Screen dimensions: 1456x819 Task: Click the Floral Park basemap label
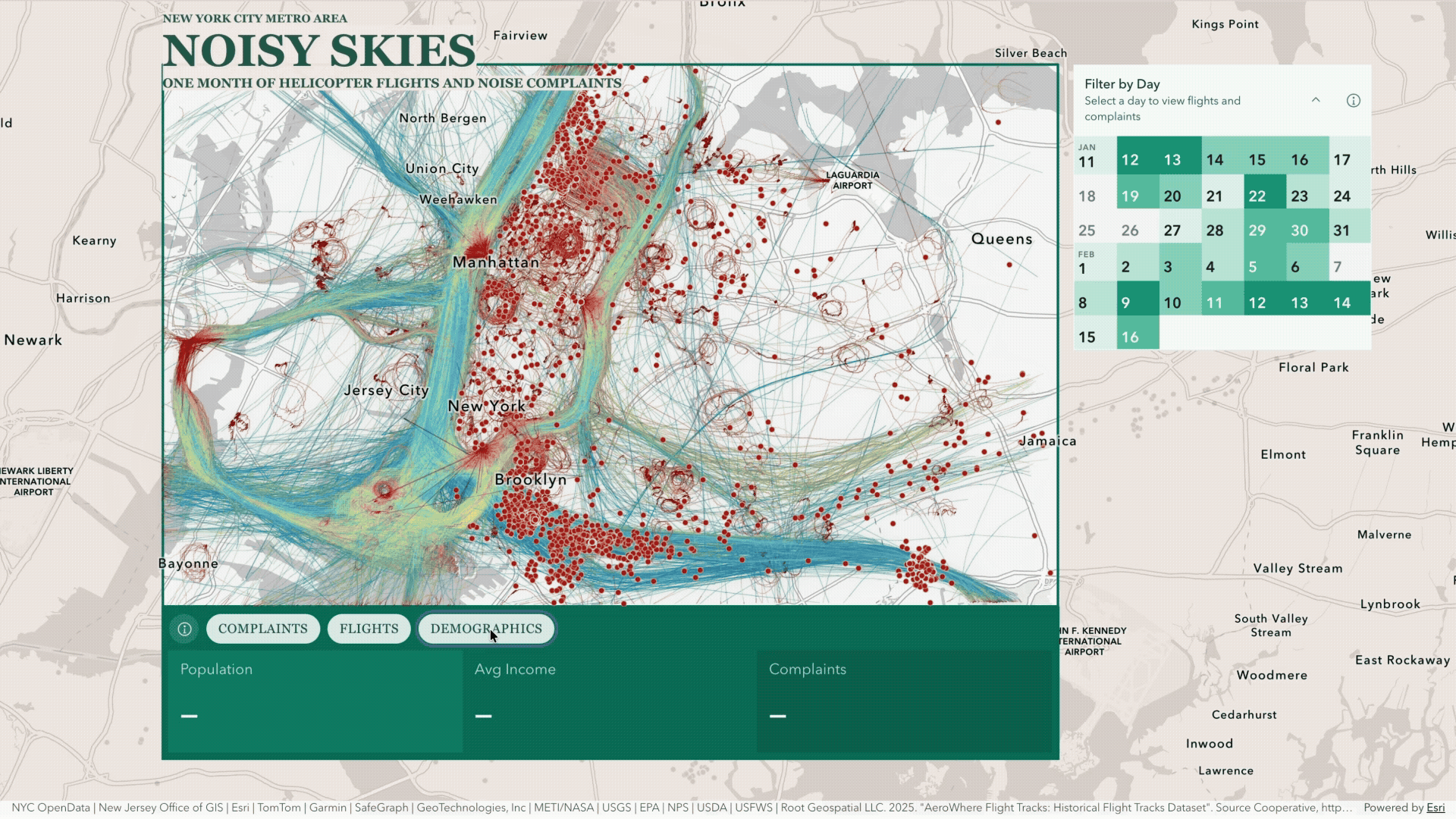(1313, 367)
